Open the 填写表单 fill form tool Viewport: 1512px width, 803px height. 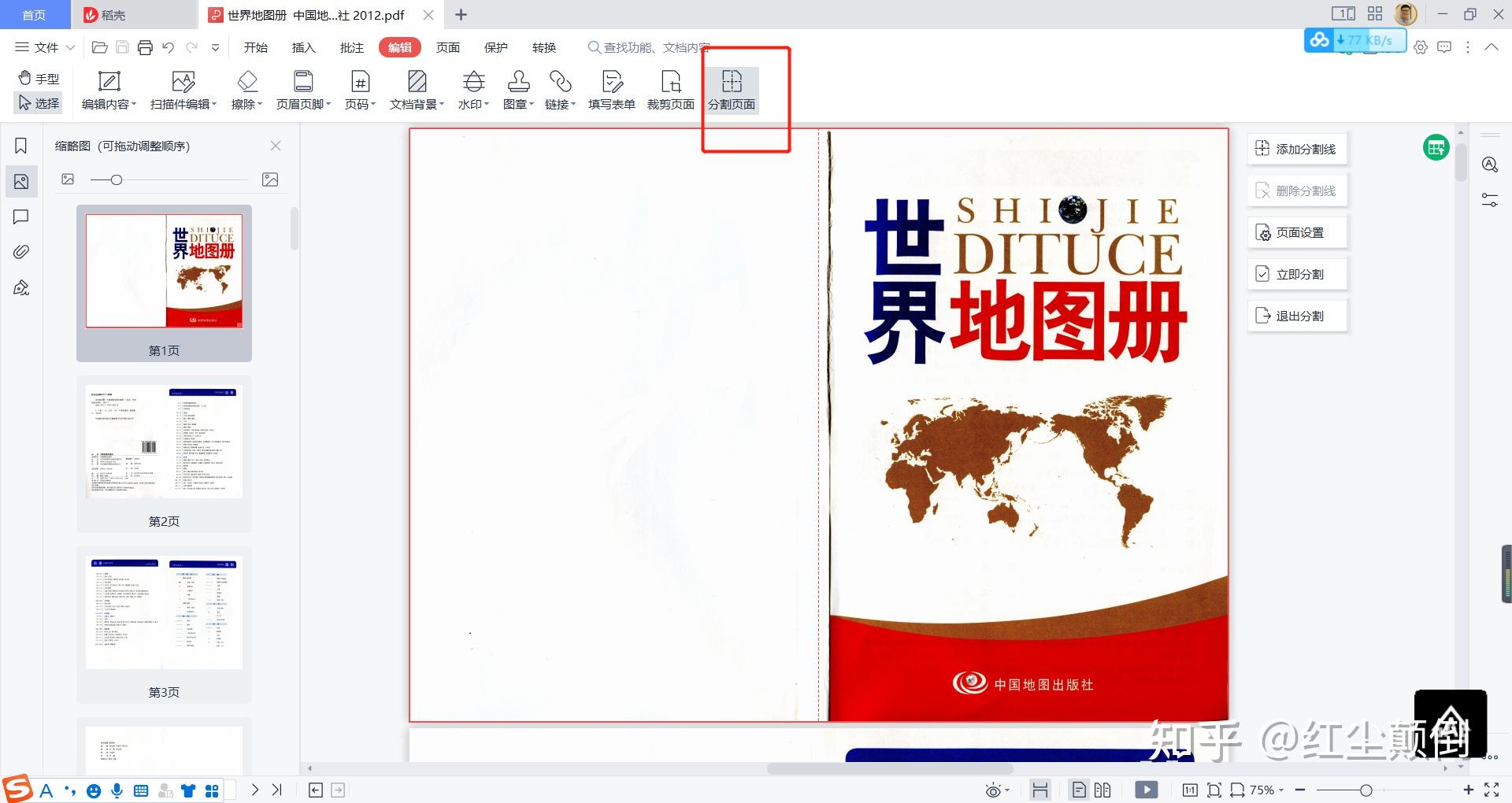[x=611, y=91]
